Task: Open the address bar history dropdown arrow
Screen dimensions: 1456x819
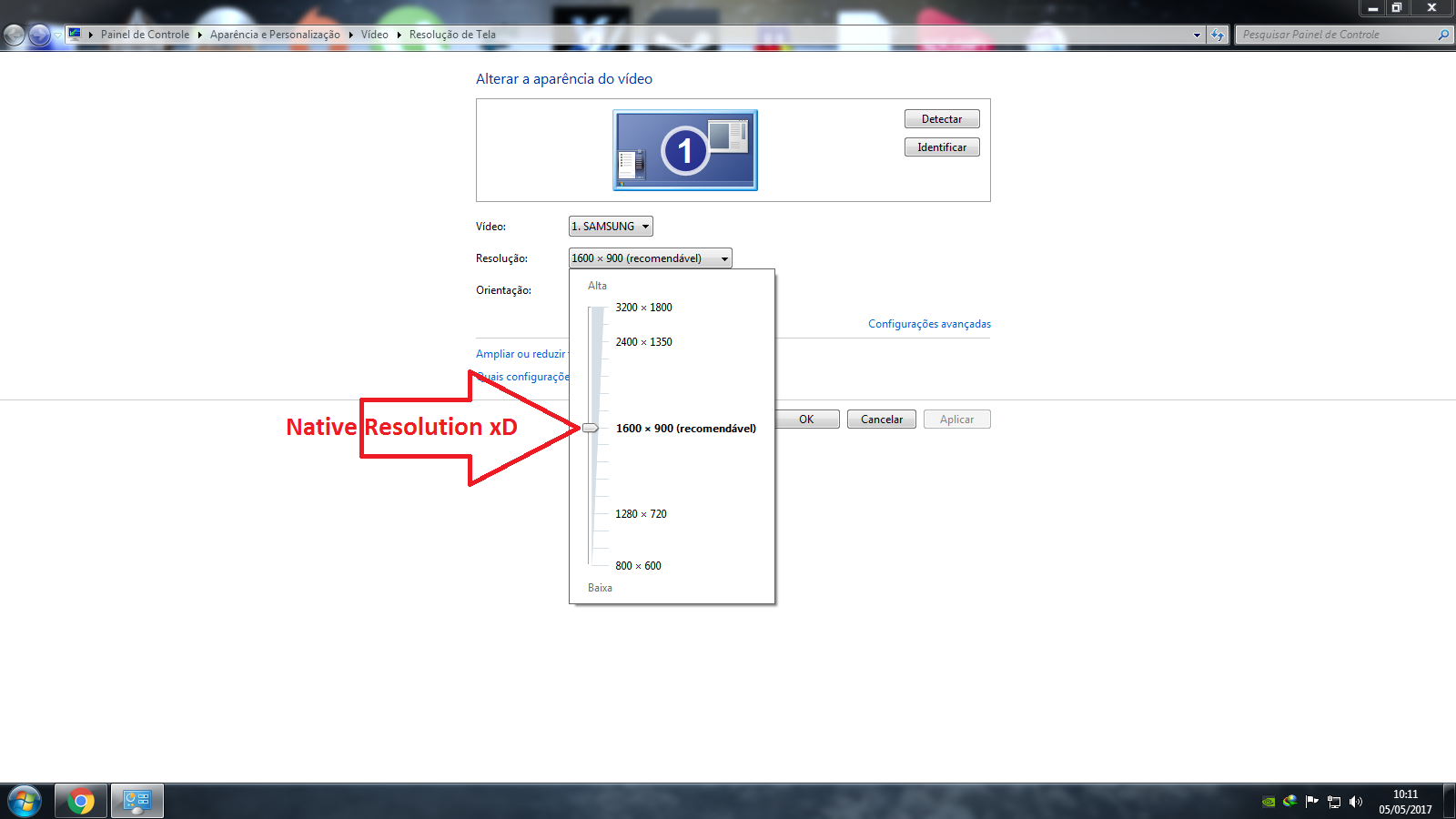Action: click(1197, 35)
